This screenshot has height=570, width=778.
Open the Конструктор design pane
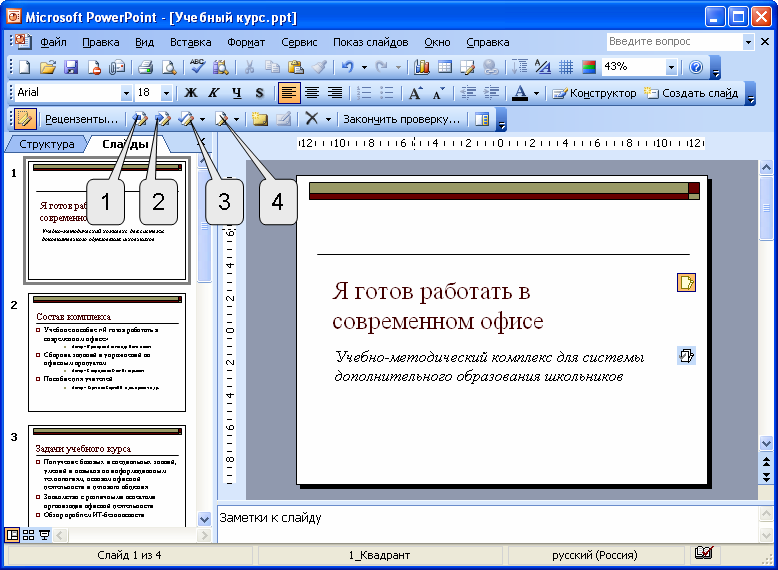point(594,93)
